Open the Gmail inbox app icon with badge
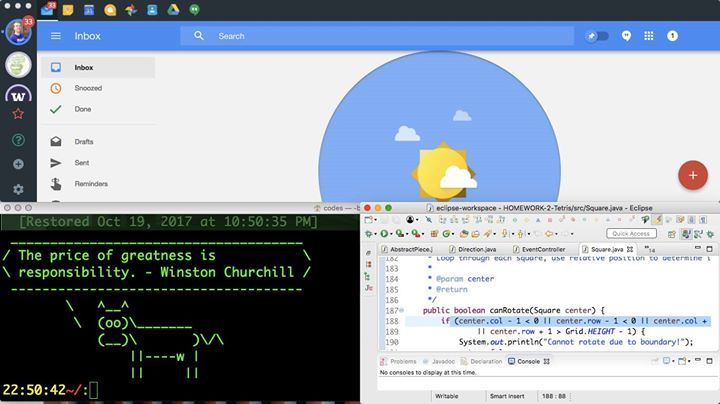 coord(47,9)
